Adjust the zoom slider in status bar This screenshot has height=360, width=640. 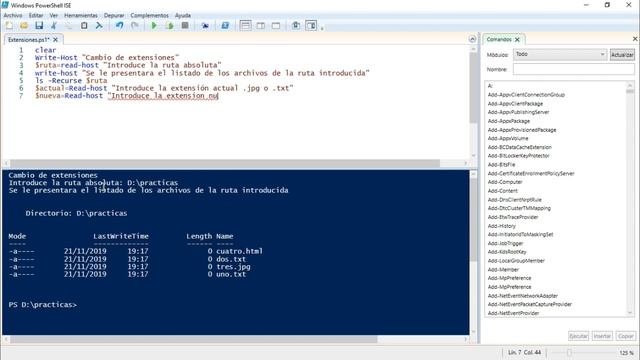(569, 353)
